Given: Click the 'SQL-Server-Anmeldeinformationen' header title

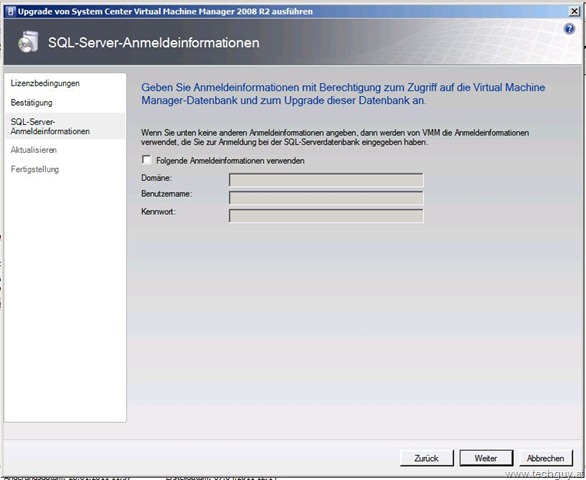Looking at the screenshot, I should (154, 43).
